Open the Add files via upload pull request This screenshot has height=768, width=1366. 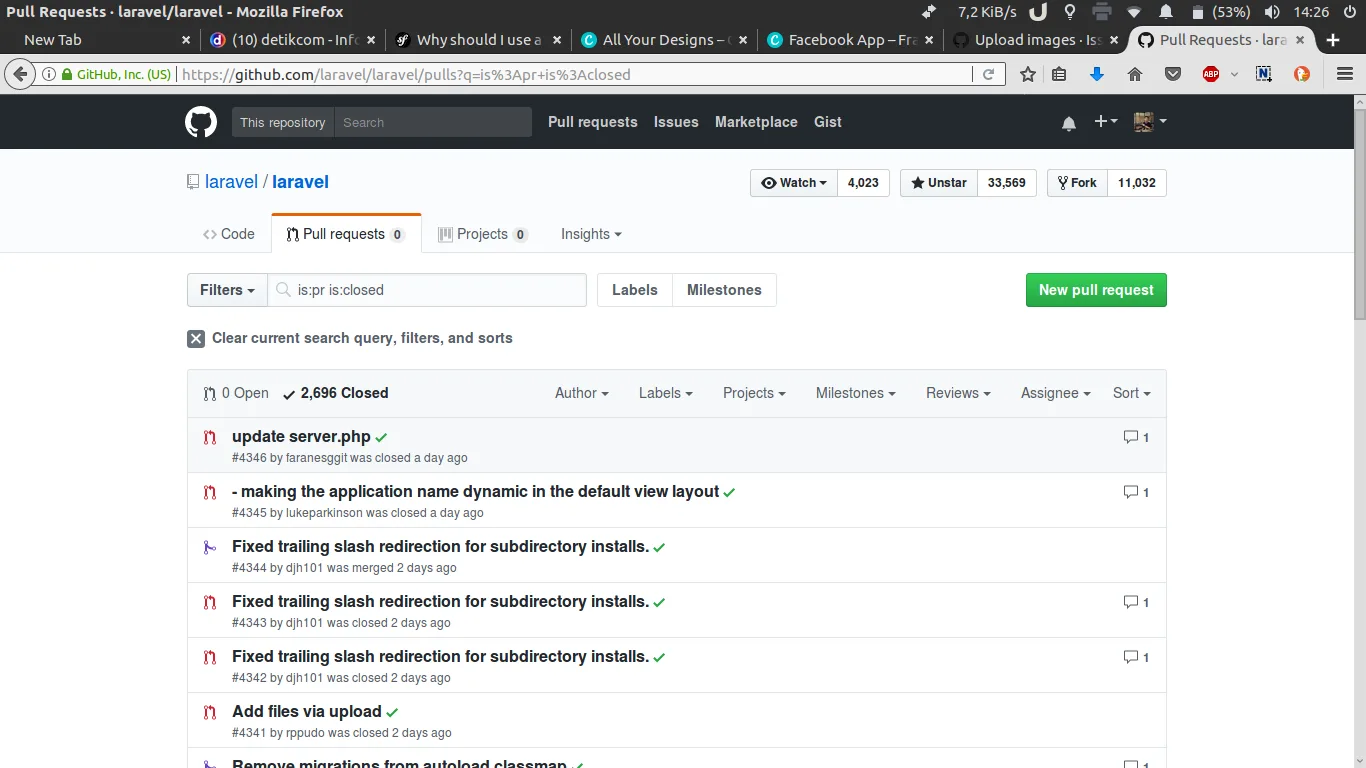pyautogui.click(x=307, y=711)
